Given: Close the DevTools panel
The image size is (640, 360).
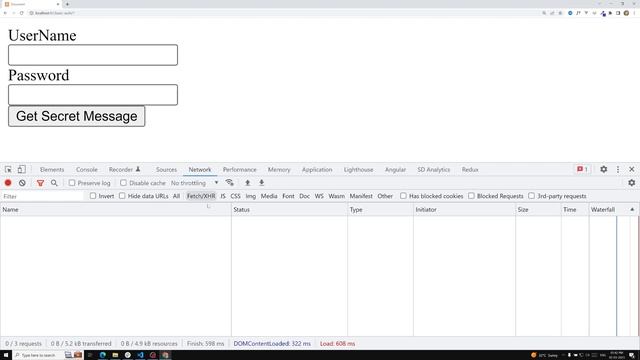Looking at the screenshot, I should point(631,169).
